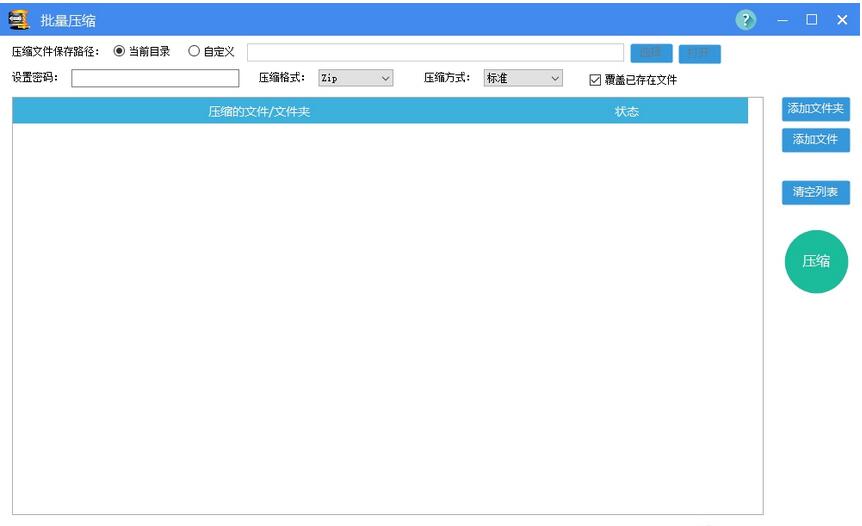Close the 批量压缩 window

(x=842, y=20)
